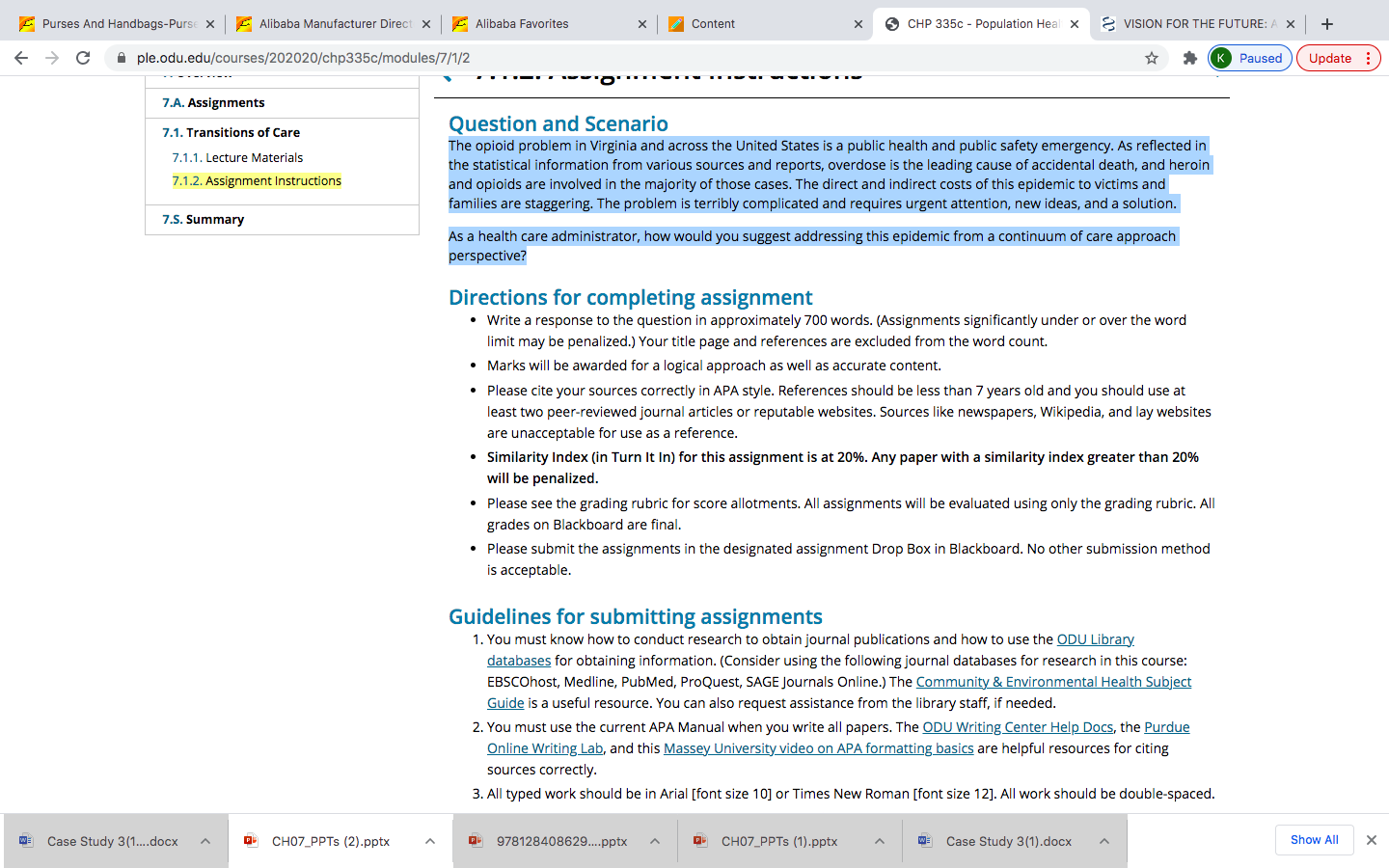1389x868 pixels.
Task: Select 7.1.1. Lecture Materials in sidebar
Action: 237,157
